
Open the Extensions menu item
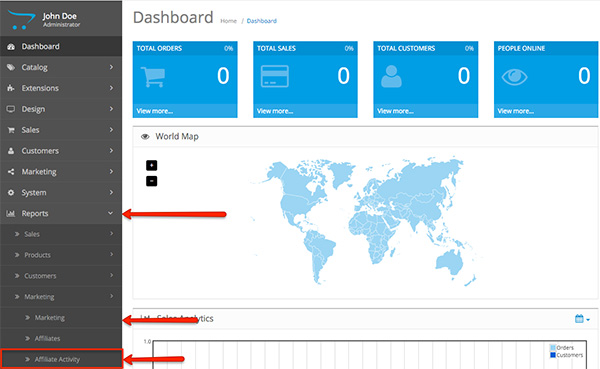[61, 88]
